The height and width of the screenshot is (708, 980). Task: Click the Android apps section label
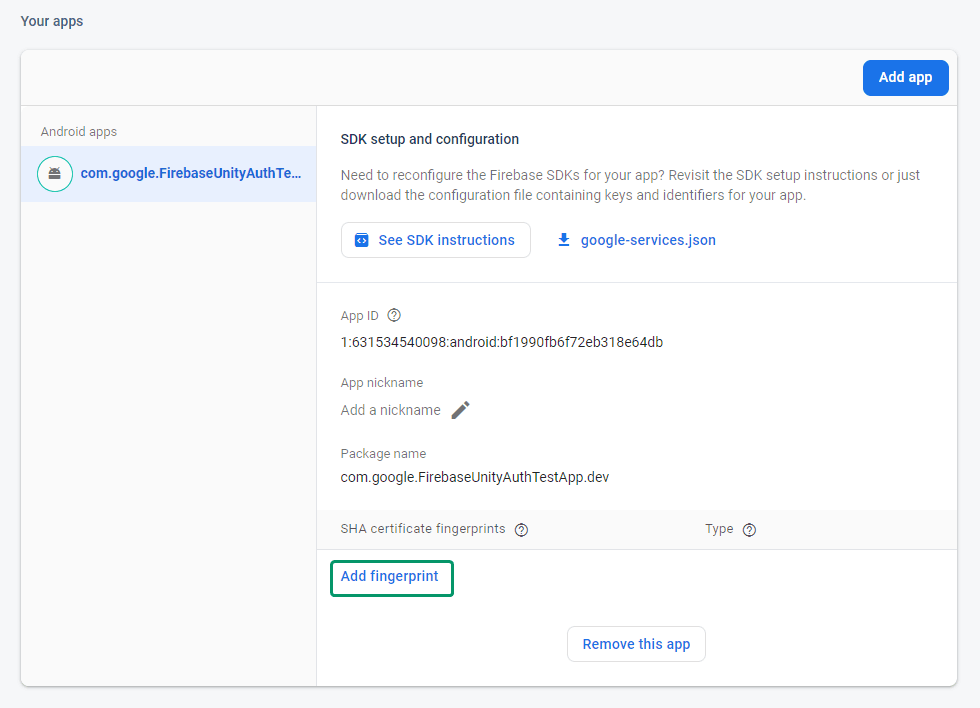79,131
